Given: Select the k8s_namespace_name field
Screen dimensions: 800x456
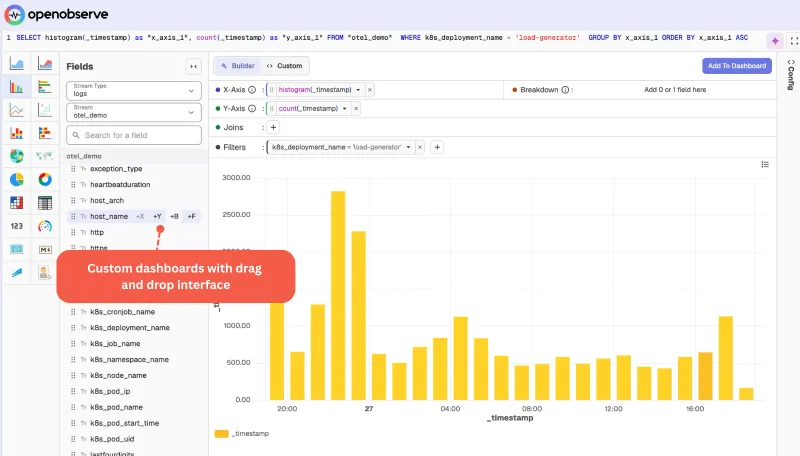Looking at the screenshot, I should click(x=129, y=360).
